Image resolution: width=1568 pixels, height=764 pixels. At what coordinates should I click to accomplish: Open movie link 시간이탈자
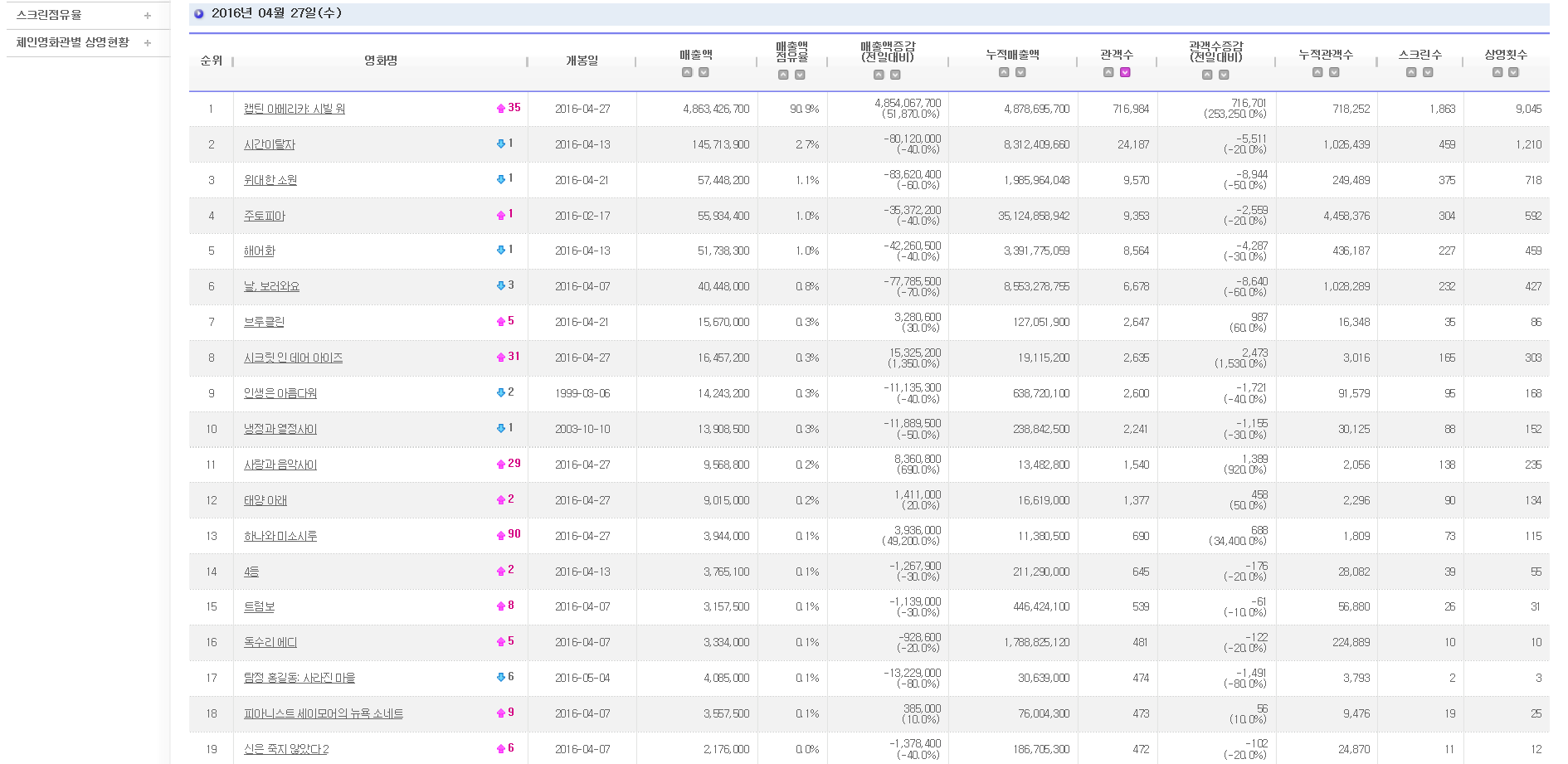point(270,144)
